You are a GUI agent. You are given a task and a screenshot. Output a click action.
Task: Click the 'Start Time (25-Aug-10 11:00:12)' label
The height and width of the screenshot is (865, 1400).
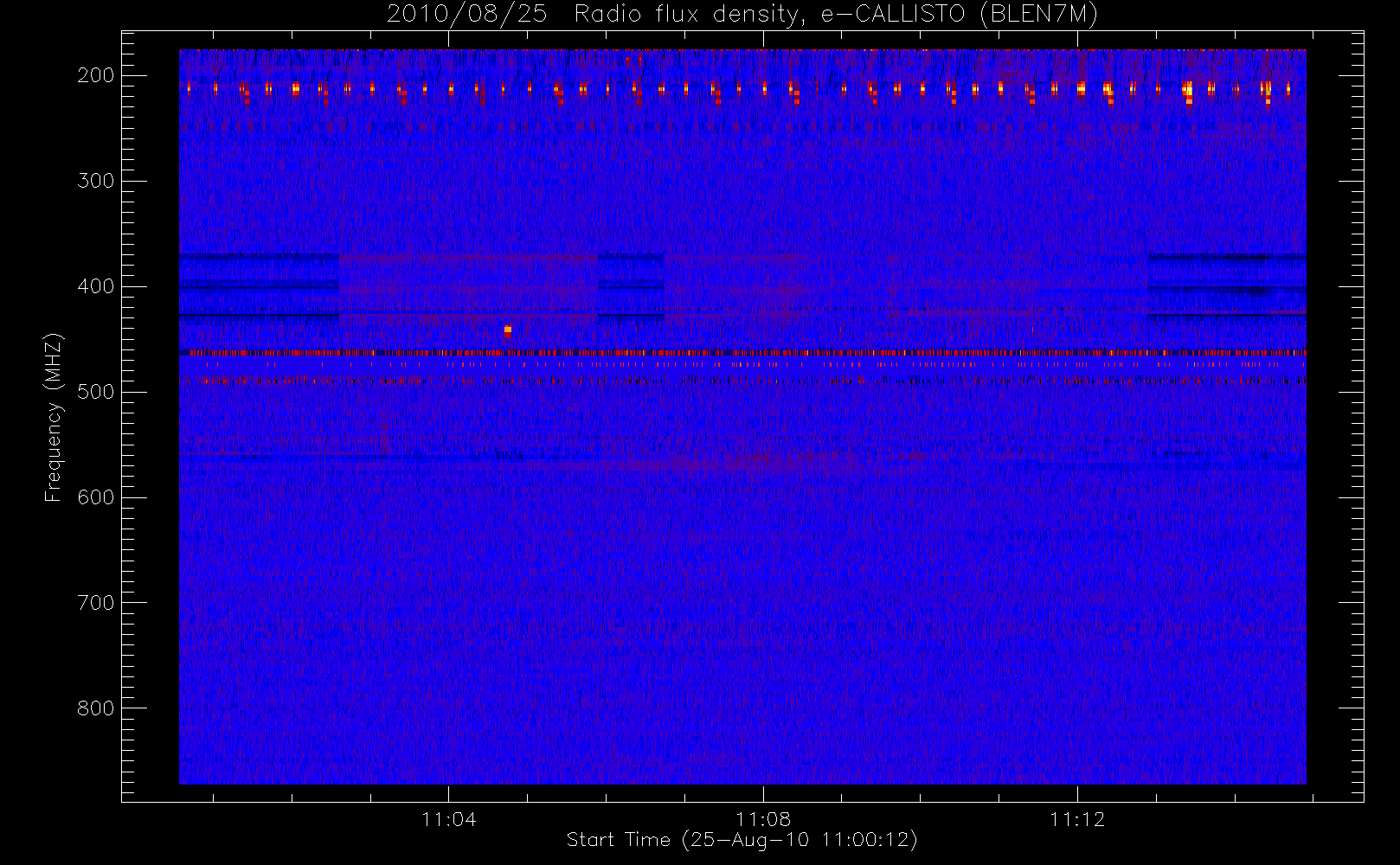(x=742, y=840)
